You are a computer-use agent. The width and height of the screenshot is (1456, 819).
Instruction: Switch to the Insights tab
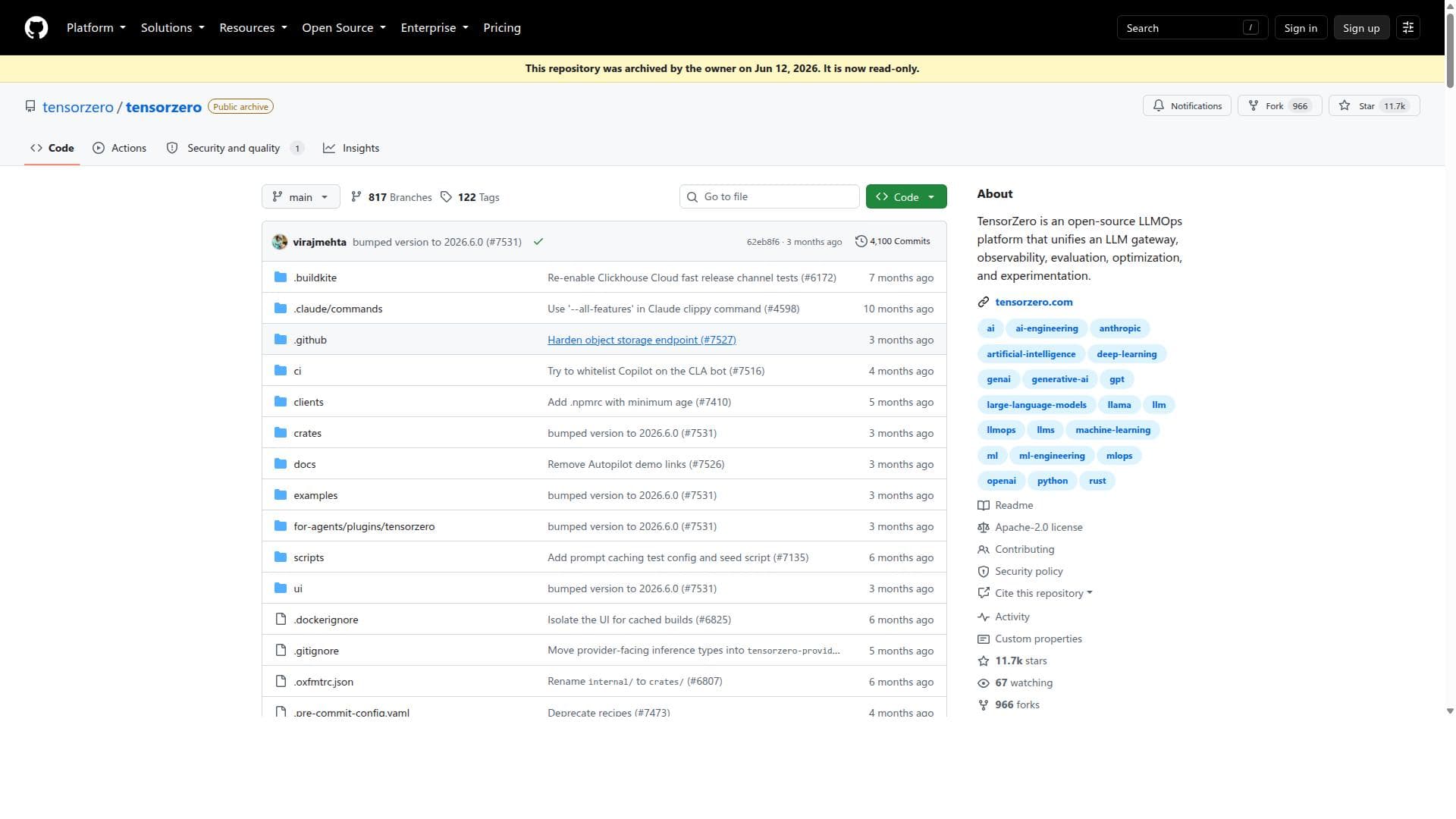pos(351,149)
